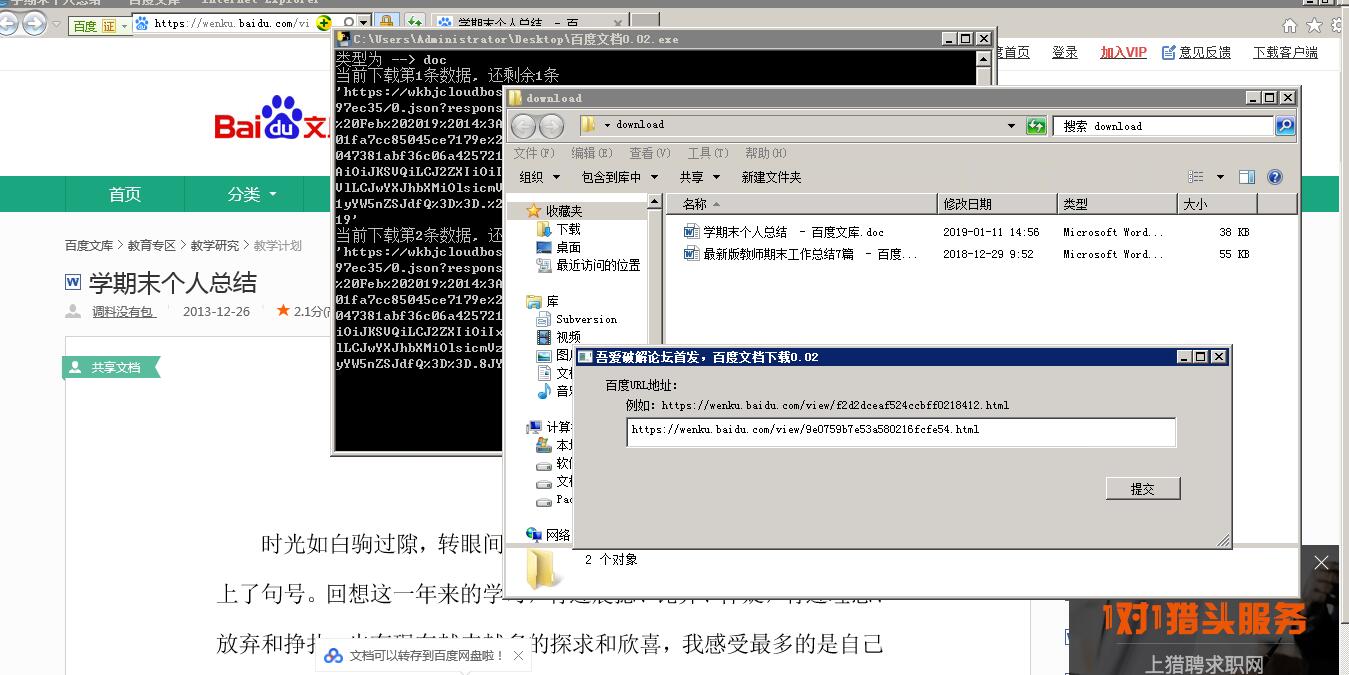Viewport: 1349px width, 675px height.
Task: Select Subversion in the navigation tree
Action: tap(586, 319)
